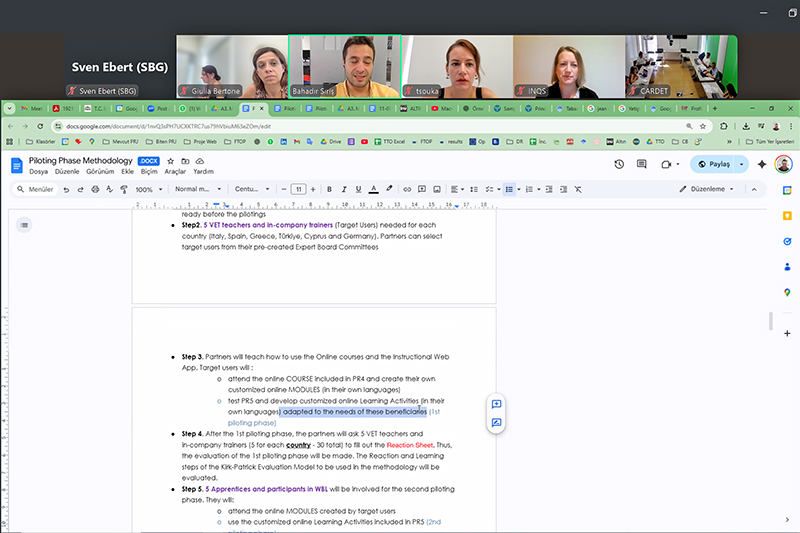Toggle underline formatting
The image size is (800, 533).
coord(358,189)
